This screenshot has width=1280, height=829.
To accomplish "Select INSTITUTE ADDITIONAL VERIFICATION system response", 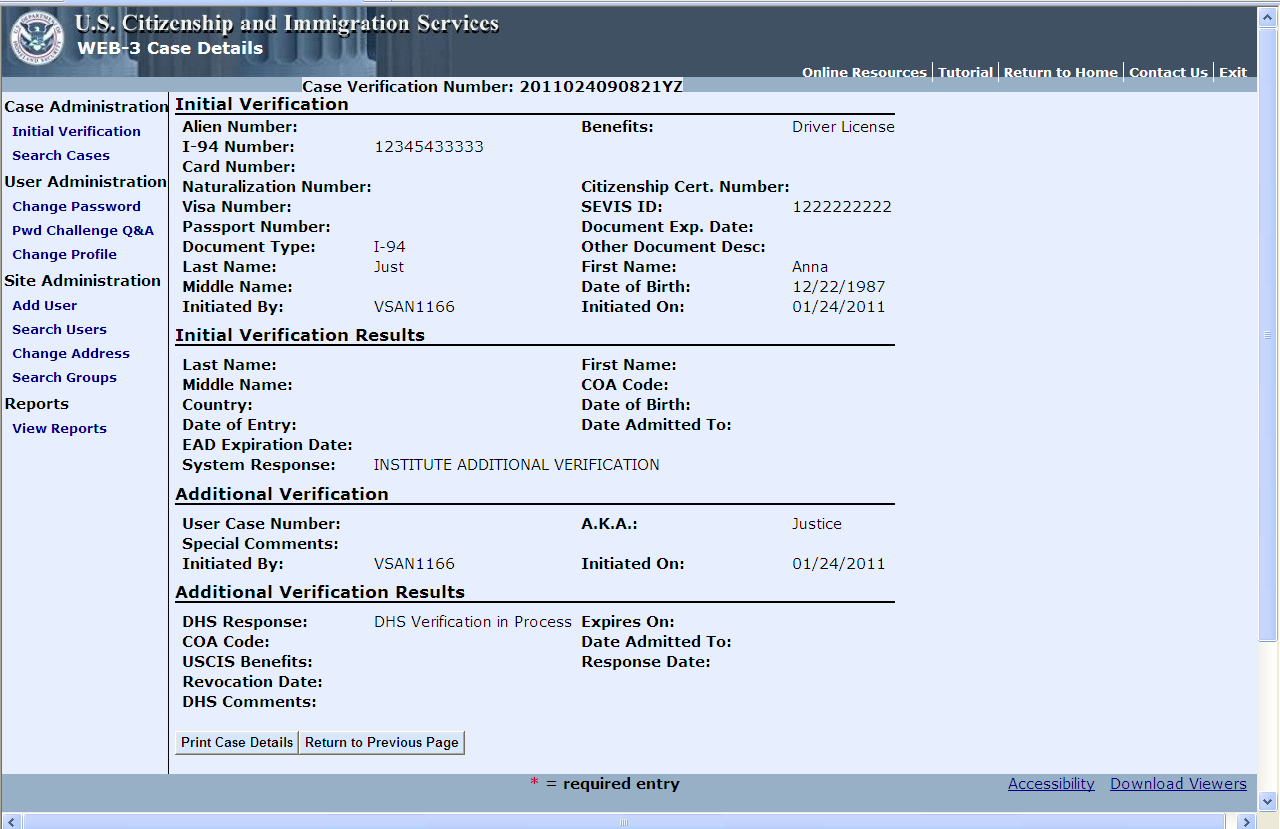I will 517,465.
